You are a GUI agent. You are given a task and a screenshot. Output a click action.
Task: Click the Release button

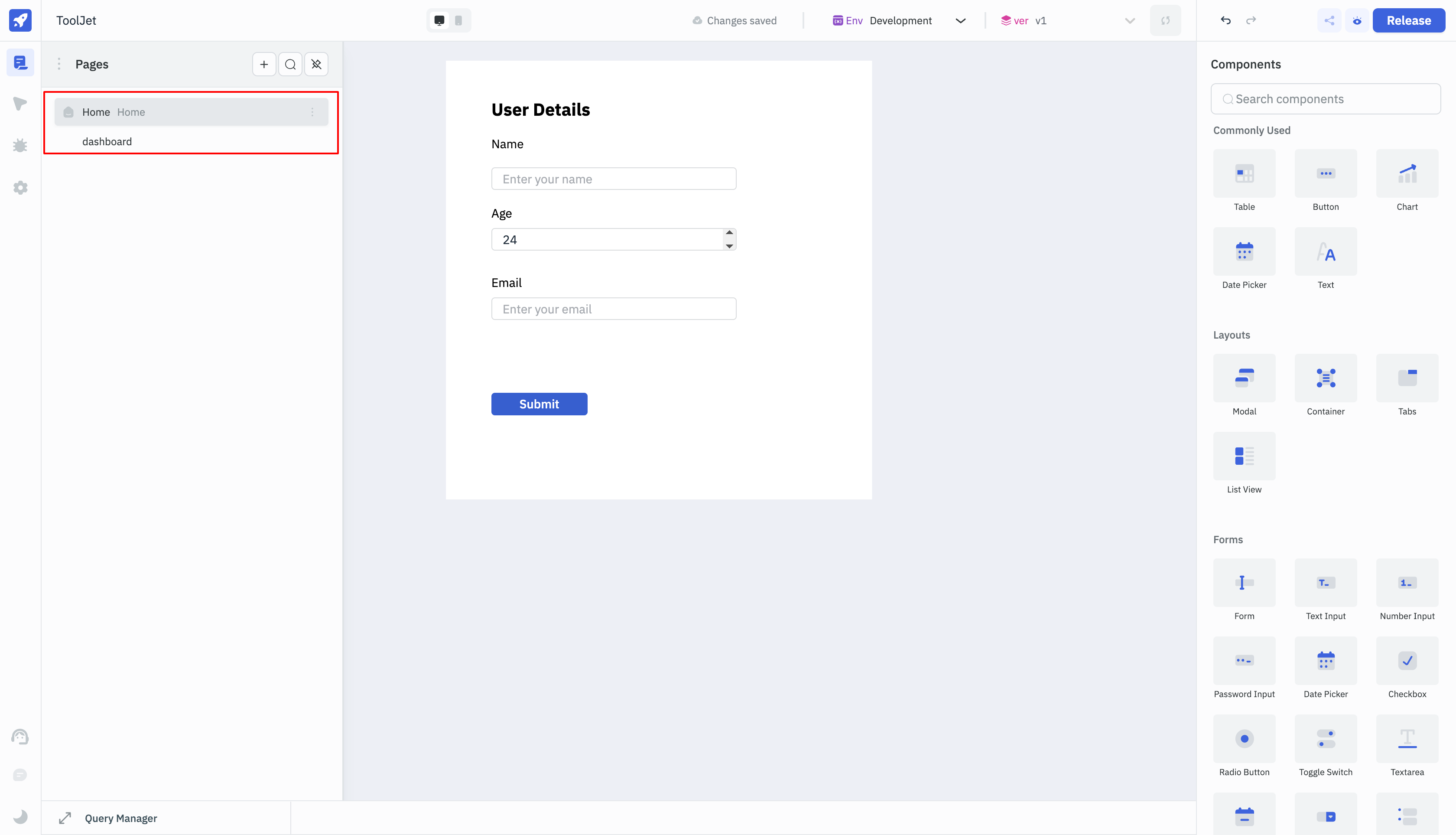click(1410, 20)
